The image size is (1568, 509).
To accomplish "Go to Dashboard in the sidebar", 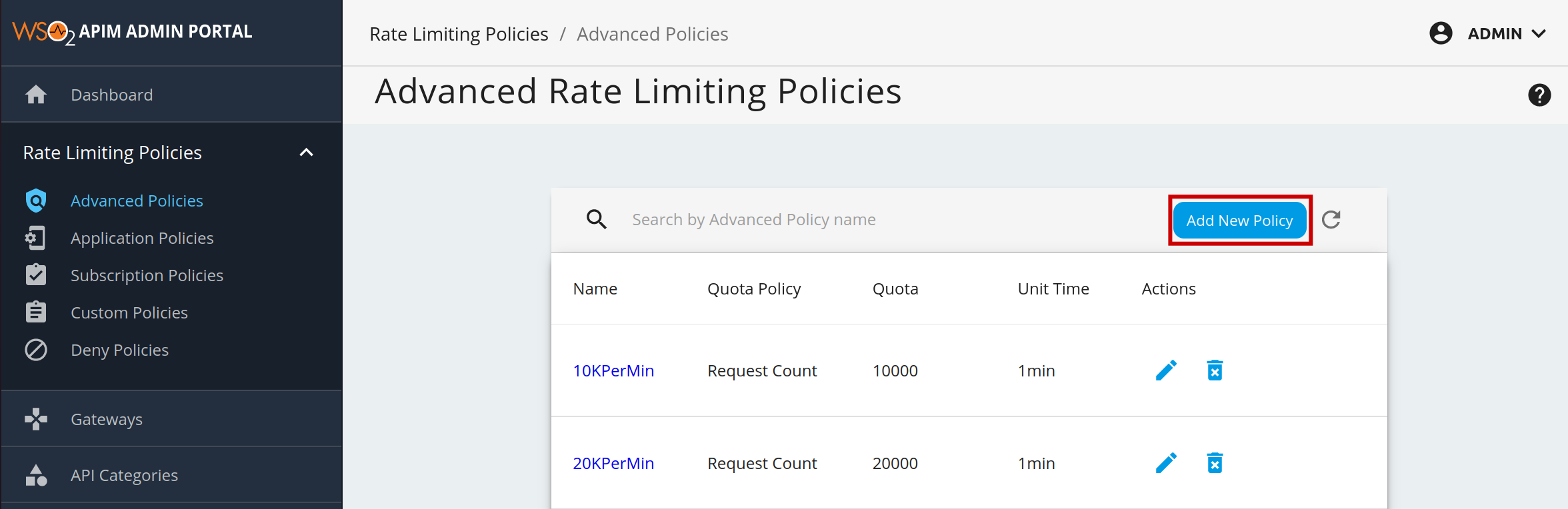I will point(111,95).
